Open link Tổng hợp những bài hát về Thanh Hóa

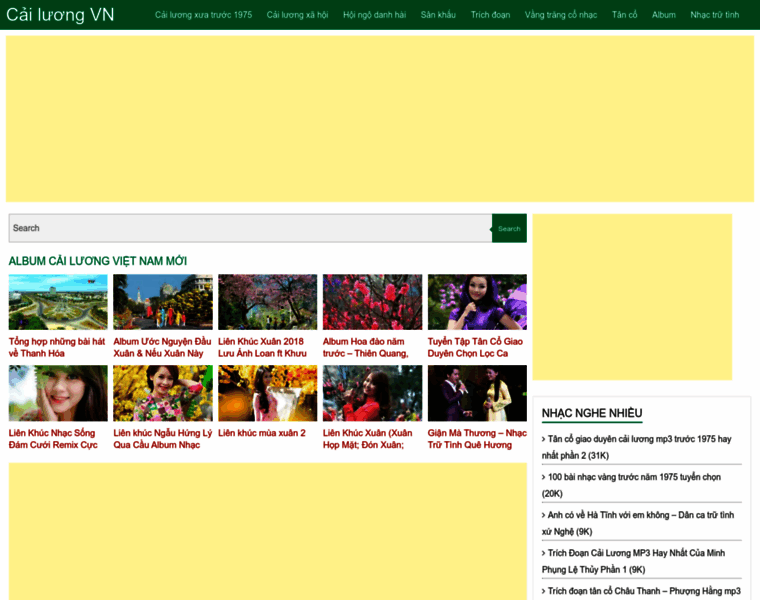pos(57,347)
